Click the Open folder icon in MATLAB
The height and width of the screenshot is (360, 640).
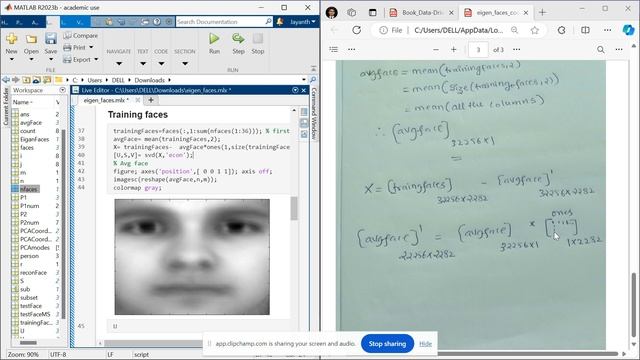coord(31,39)
